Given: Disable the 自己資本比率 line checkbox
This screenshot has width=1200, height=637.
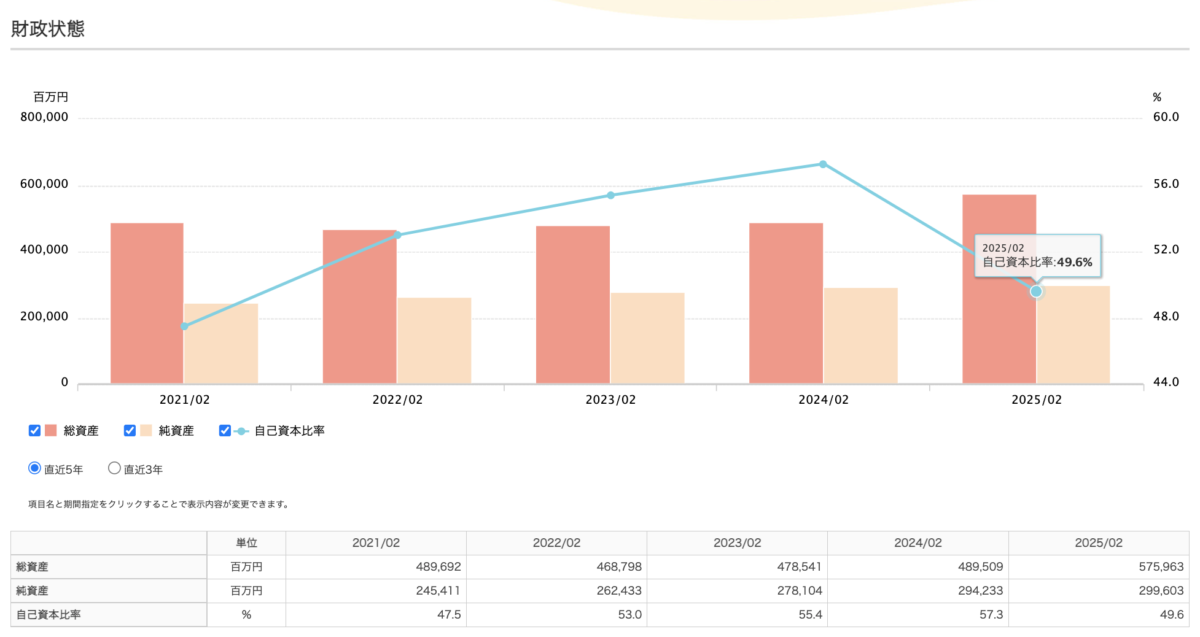Looking at the screenshot, I should 225,431.
